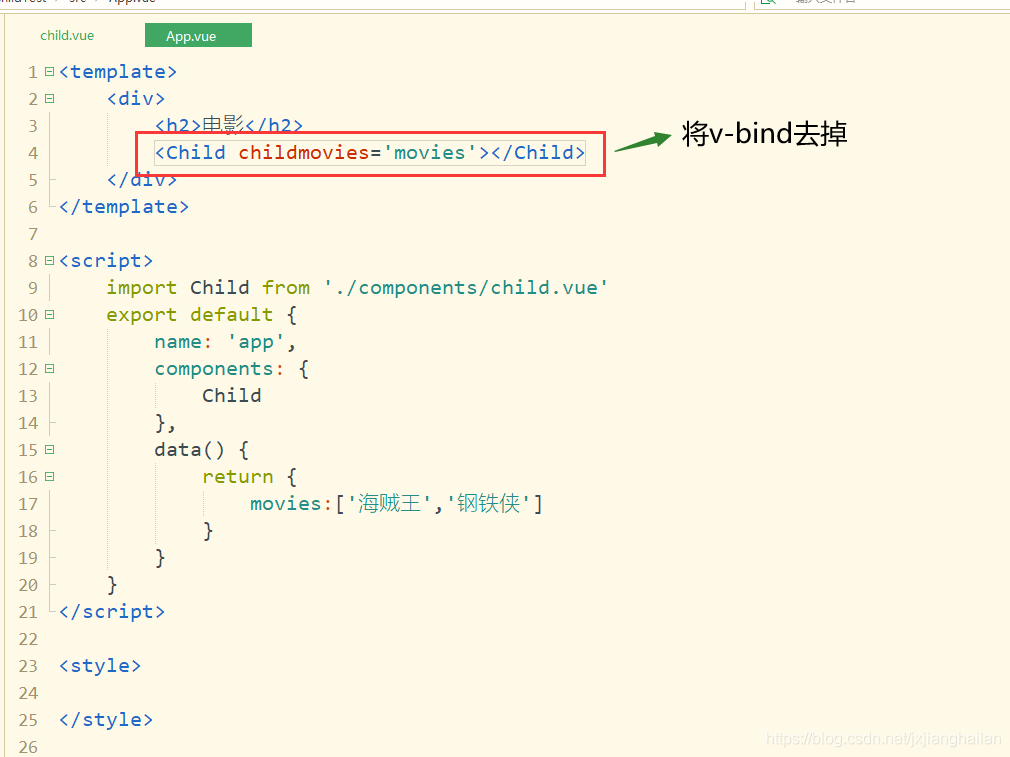Click the export default text on line 10

point(189,314)
